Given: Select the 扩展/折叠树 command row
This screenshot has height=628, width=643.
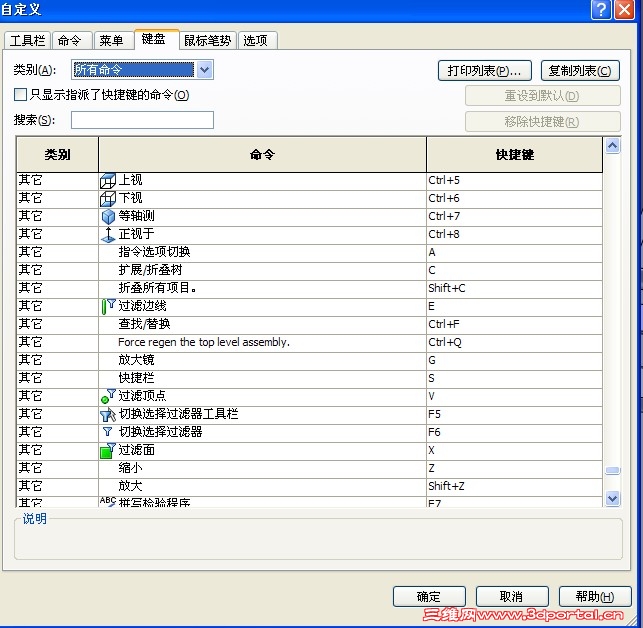Looking at the screenshot, I should tap(310, 270).
